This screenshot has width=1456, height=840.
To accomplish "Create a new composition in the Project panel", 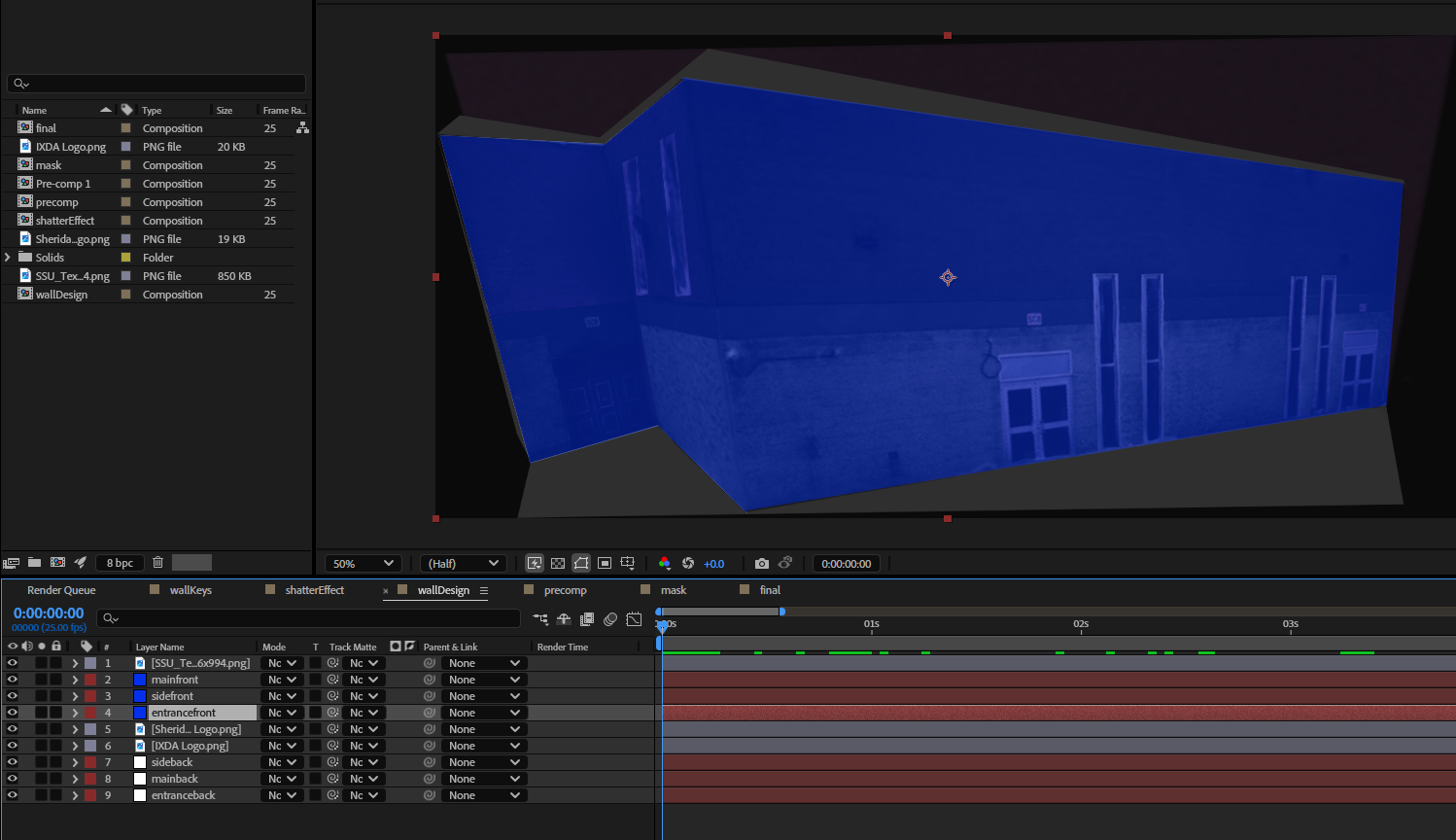I will coord(57,562).
